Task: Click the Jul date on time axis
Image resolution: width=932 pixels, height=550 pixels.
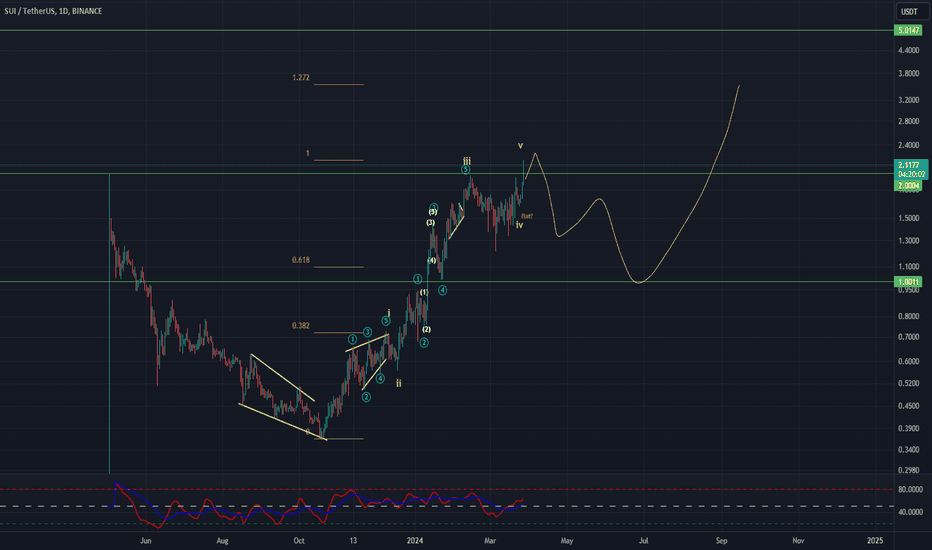Action: tap(643, 540)
